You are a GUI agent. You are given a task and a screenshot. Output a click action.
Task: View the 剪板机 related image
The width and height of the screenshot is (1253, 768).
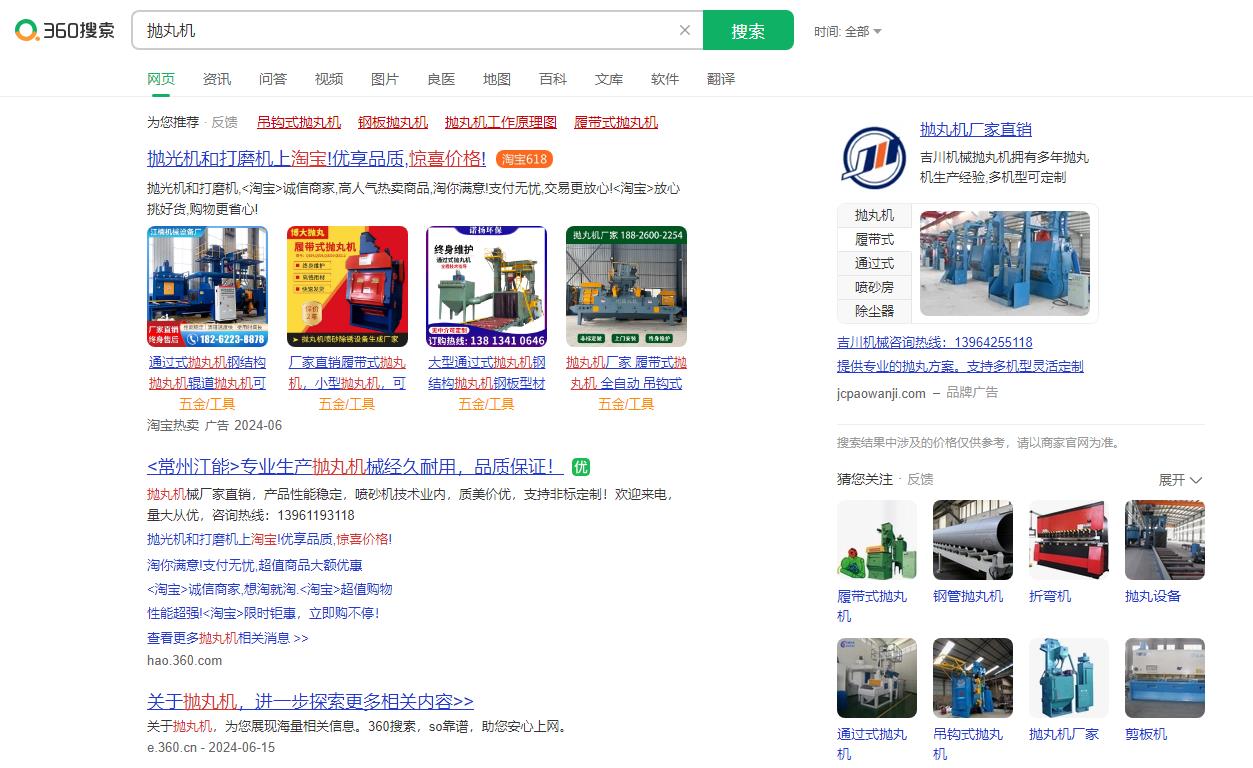1164,678
